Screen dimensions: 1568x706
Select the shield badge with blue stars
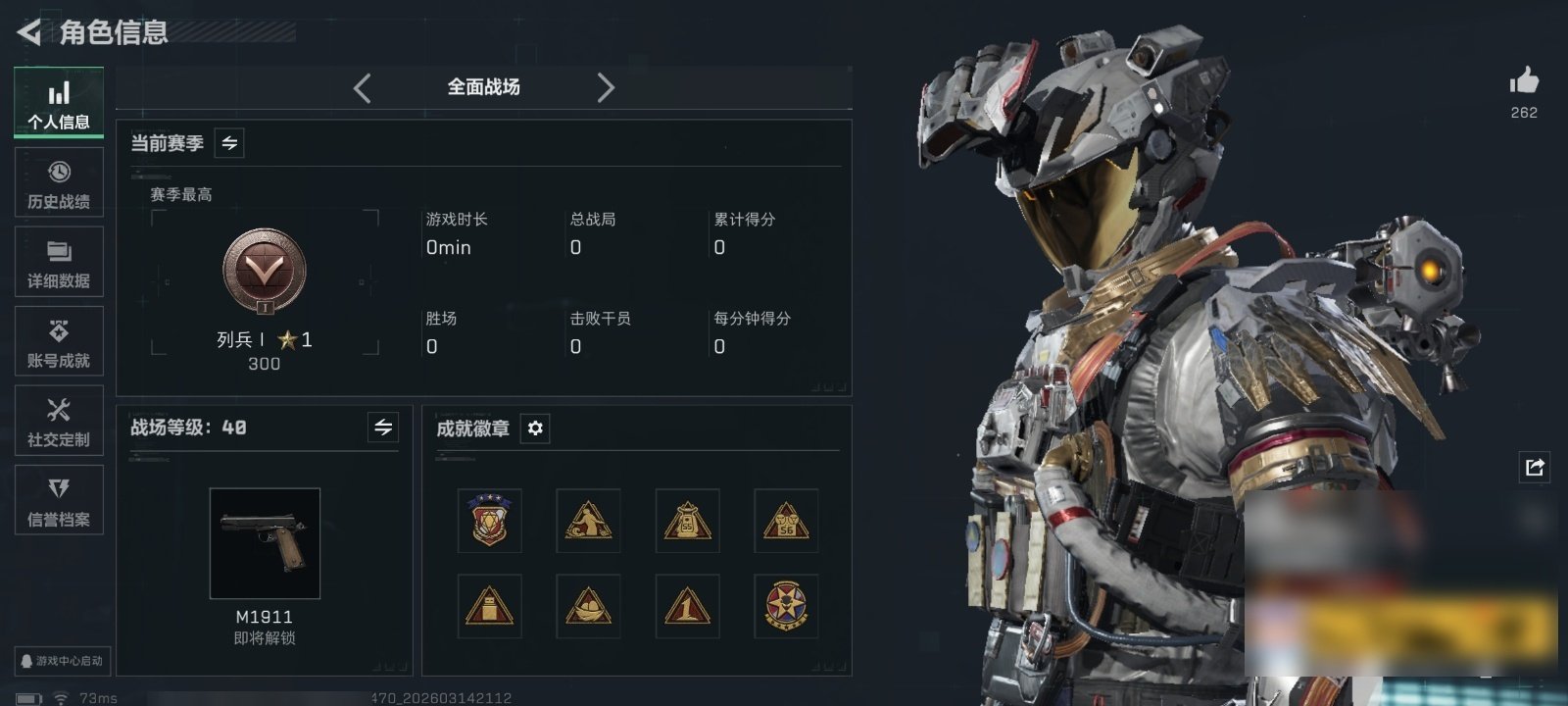point(490,520)
